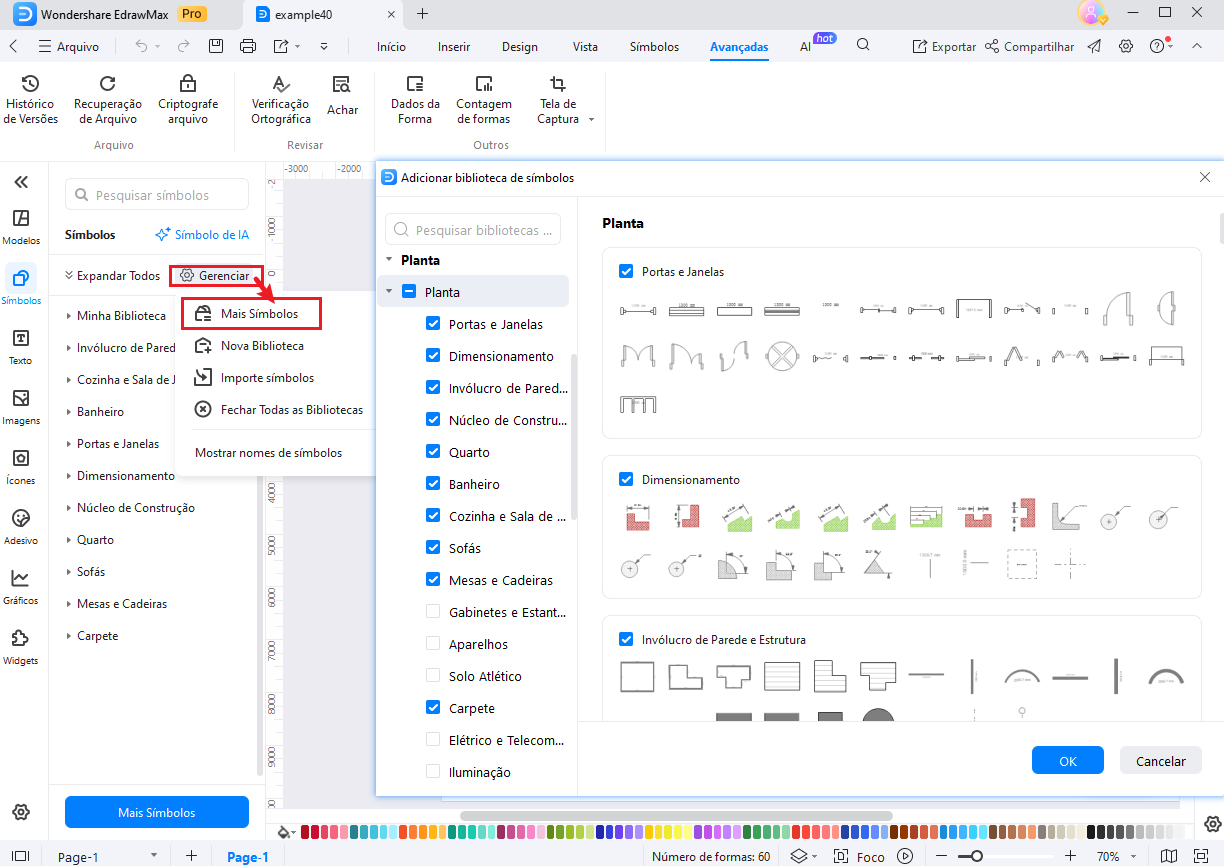
Task: Click Símbolo de IA link
Action: tap(202, 234)
